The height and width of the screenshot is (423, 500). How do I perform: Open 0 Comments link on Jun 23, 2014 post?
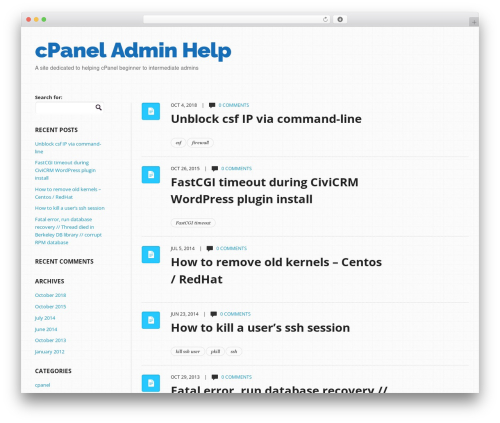tap(235, 314)
